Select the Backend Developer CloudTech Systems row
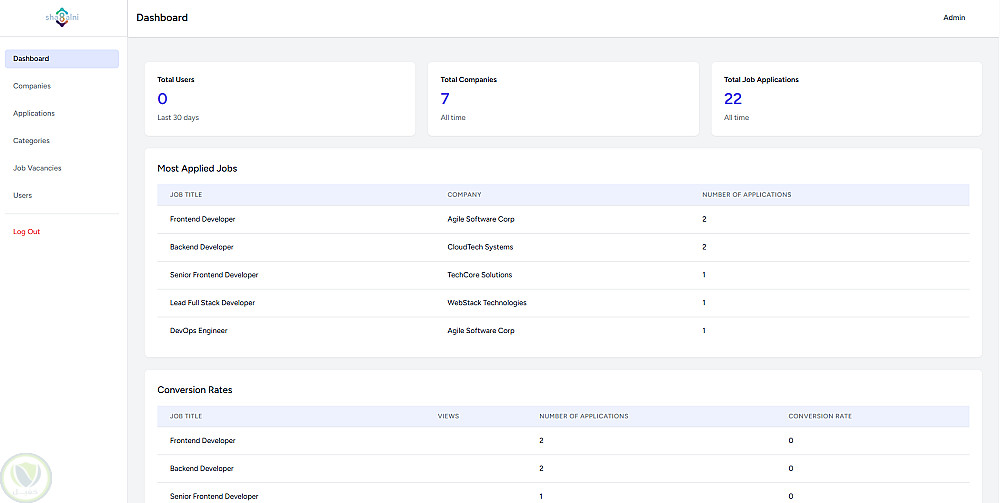 tap(563, 247)
